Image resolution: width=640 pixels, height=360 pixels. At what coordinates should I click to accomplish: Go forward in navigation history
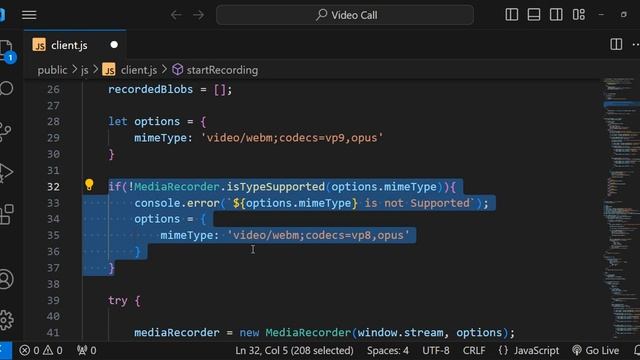(x=199, y=15)
